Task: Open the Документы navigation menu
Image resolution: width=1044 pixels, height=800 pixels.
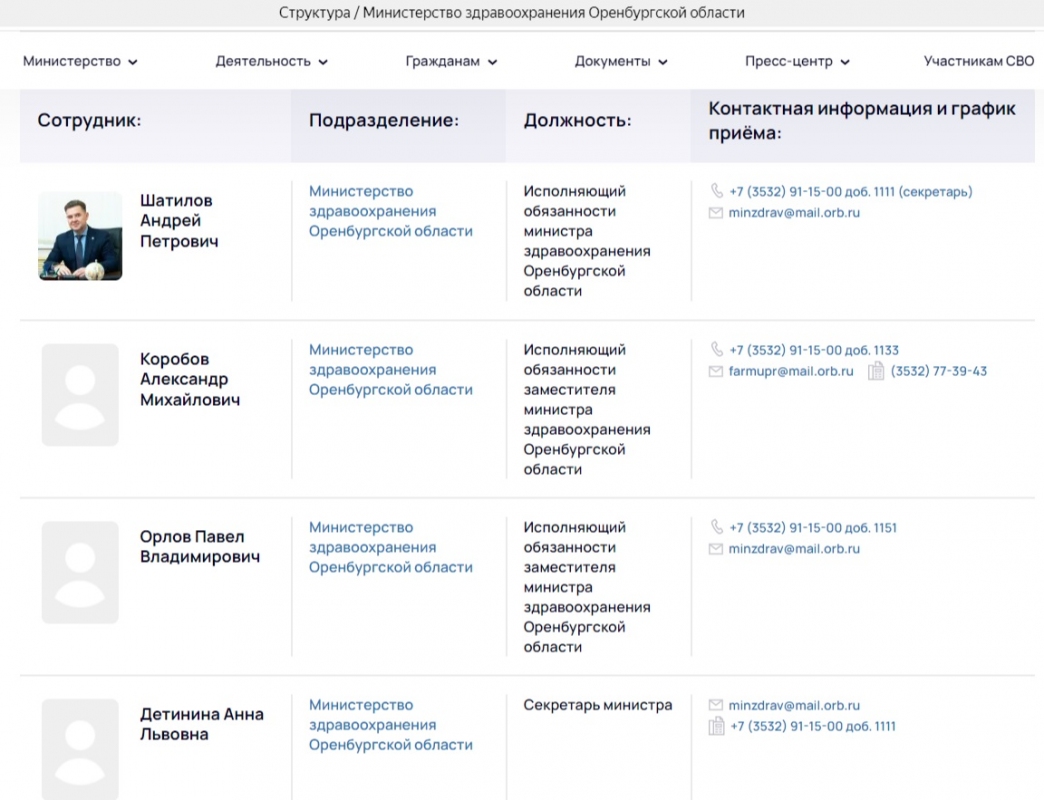Action: [x=620, y=61]
